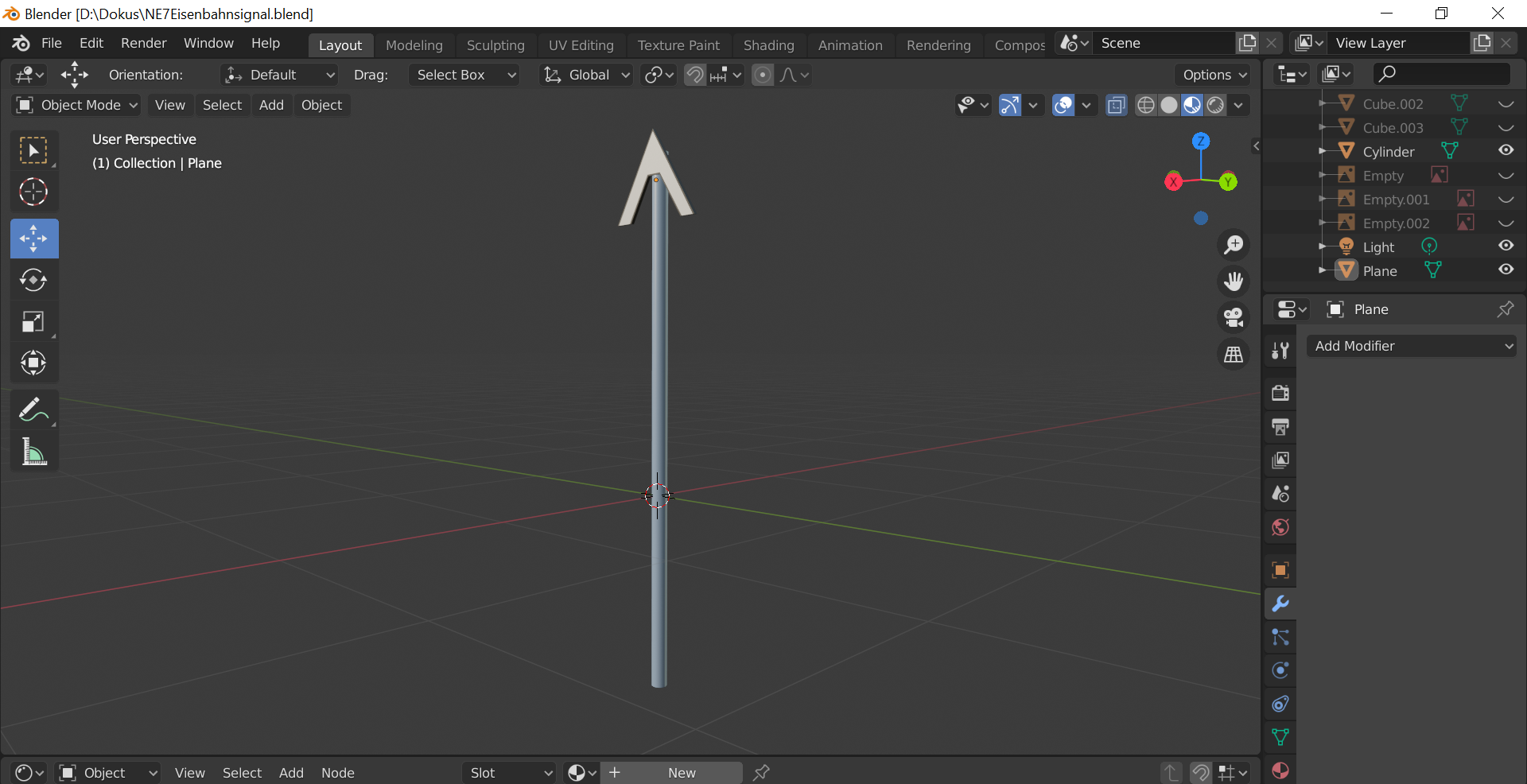This screenshot has height=784, width=1527.
Task: Expand the Drag Select Box dropdown
Action: tap(464, 75)
